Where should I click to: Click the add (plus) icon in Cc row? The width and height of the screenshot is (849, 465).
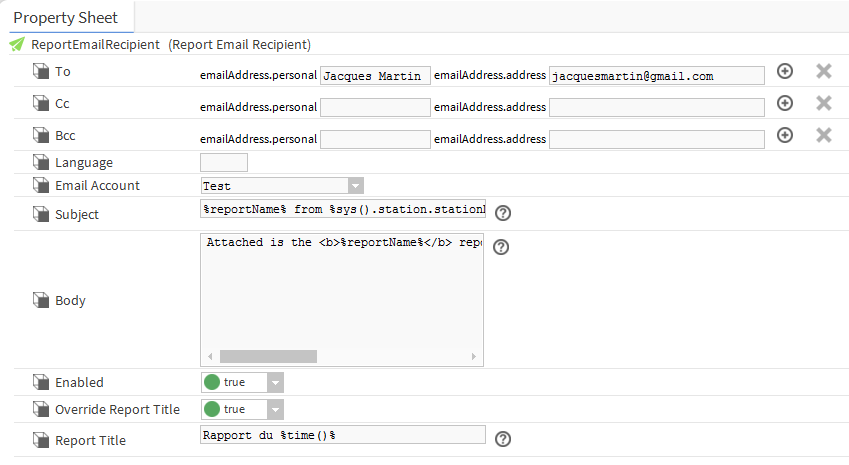tap(785, 103)
